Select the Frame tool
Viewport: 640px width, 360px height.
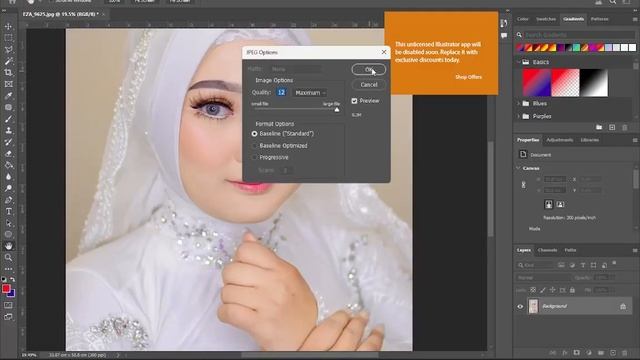[x=8, y=84]
